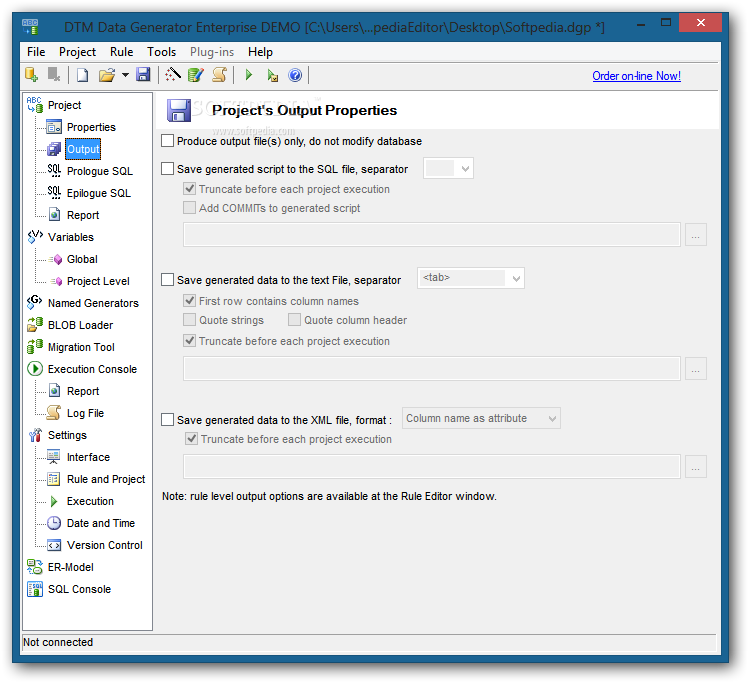Click the SQL Console icon

point(35,588)
